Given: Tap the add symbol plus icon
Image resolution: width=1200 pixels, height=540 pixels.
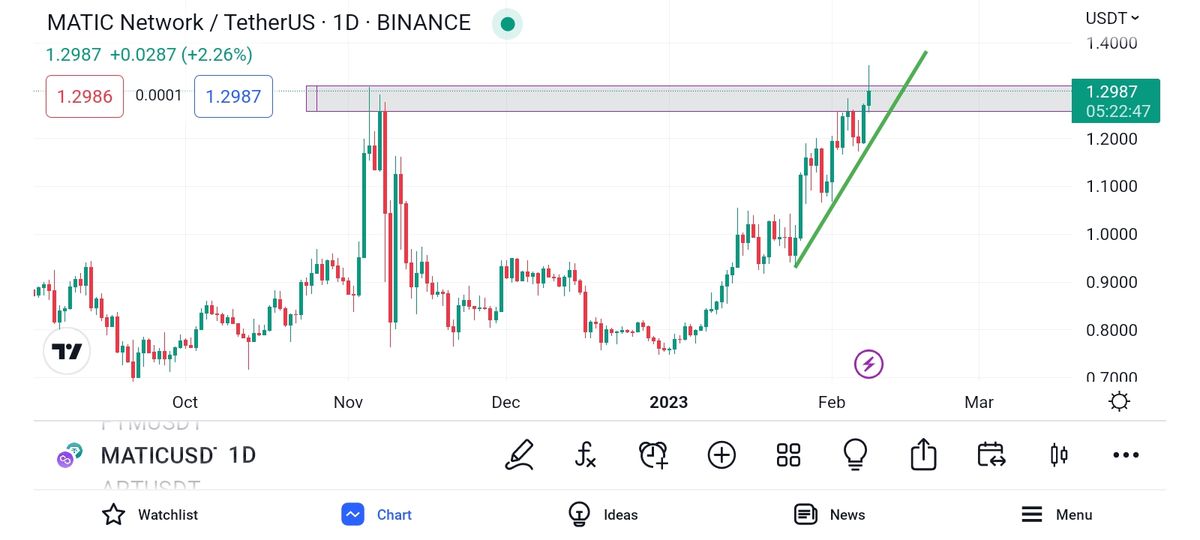Looking at the screenshot, I should pyautogui.click(x=721, y=455).
